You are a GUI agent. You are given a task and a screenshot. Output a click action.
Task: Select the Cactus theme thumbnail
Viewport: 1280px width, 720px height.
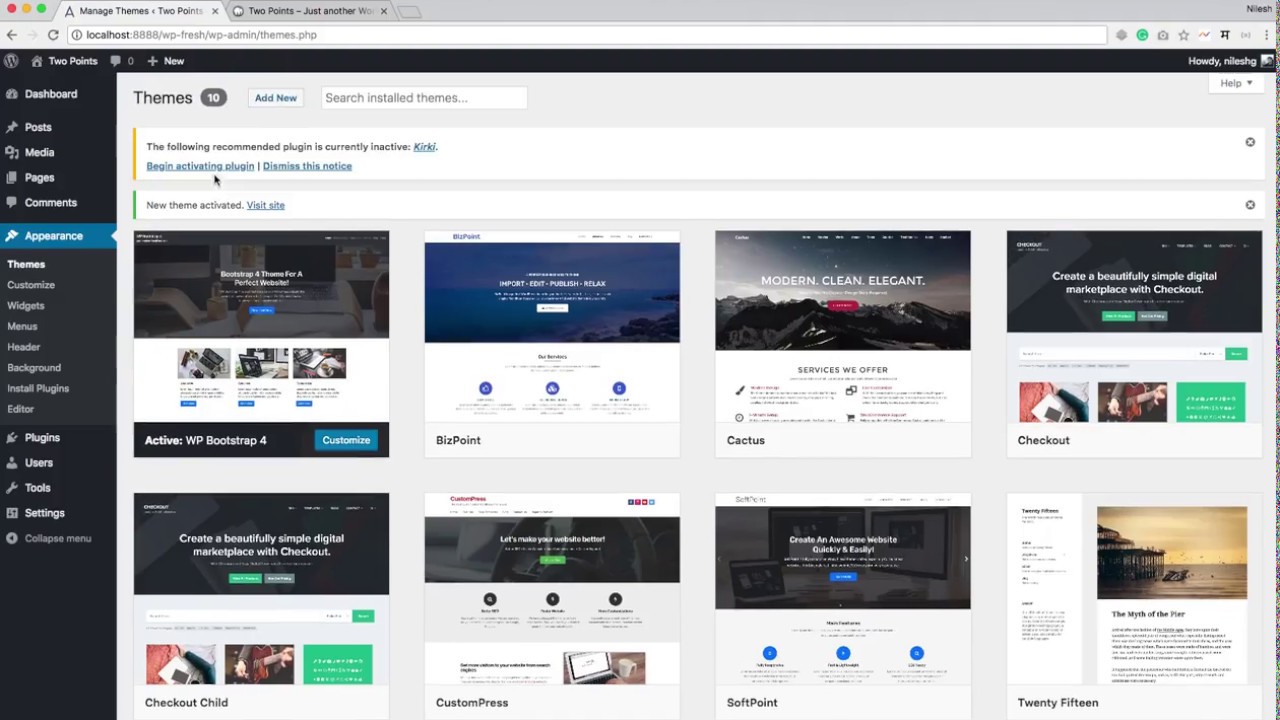tap(843, 327)
